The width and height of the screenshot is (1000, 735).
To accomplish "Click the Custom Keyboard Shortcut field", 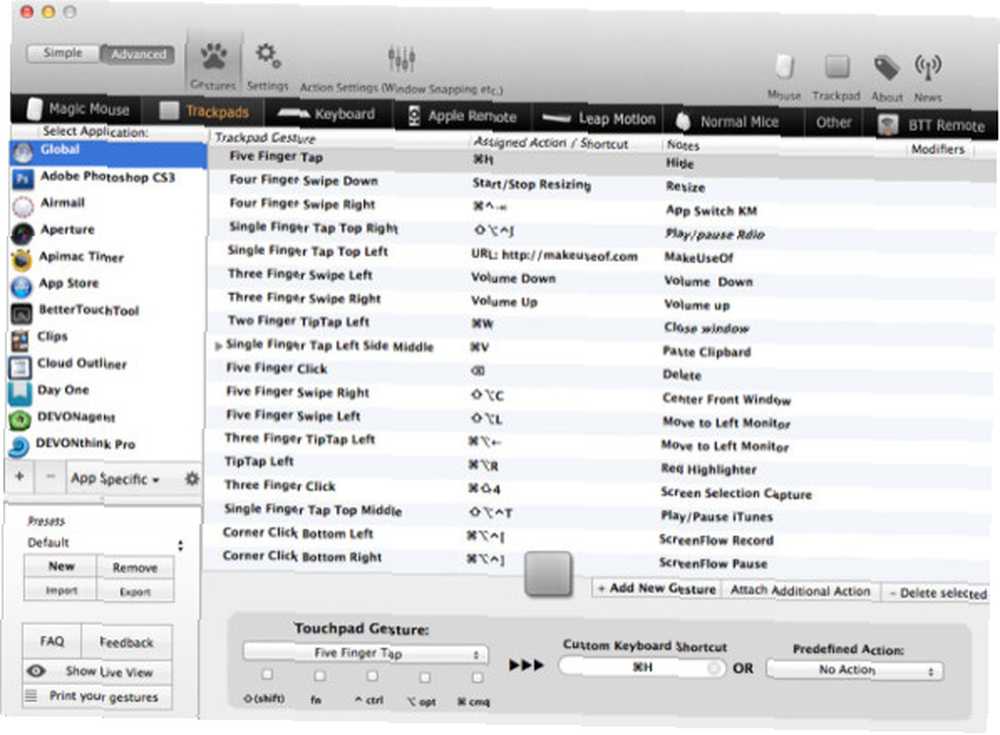I will [x=642, y=667].
